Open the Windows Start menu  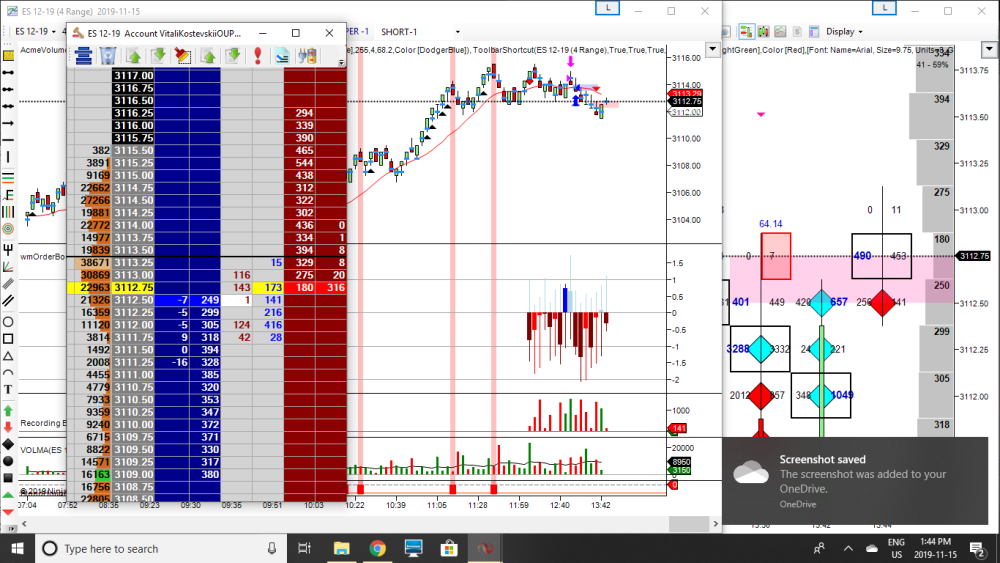(x=17, y=548)
